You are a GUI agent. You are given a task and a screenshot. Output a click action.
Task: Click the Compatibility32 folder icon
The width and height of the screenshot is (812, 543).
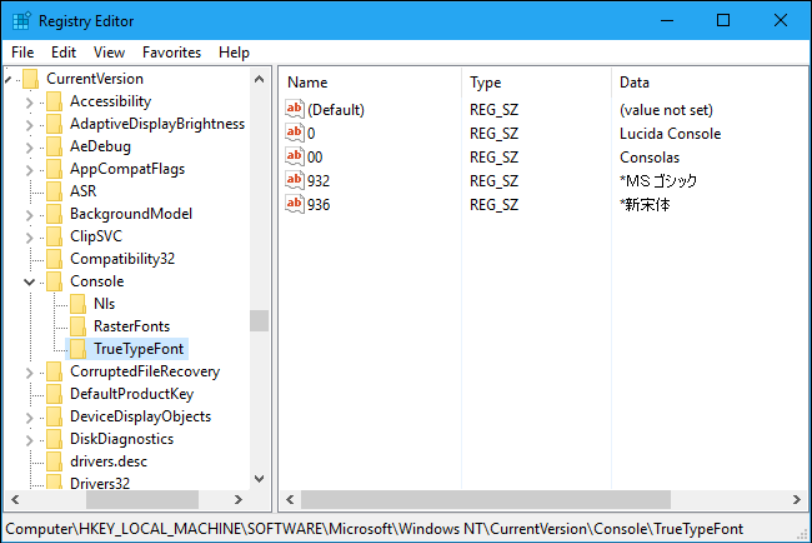[54, 259]
